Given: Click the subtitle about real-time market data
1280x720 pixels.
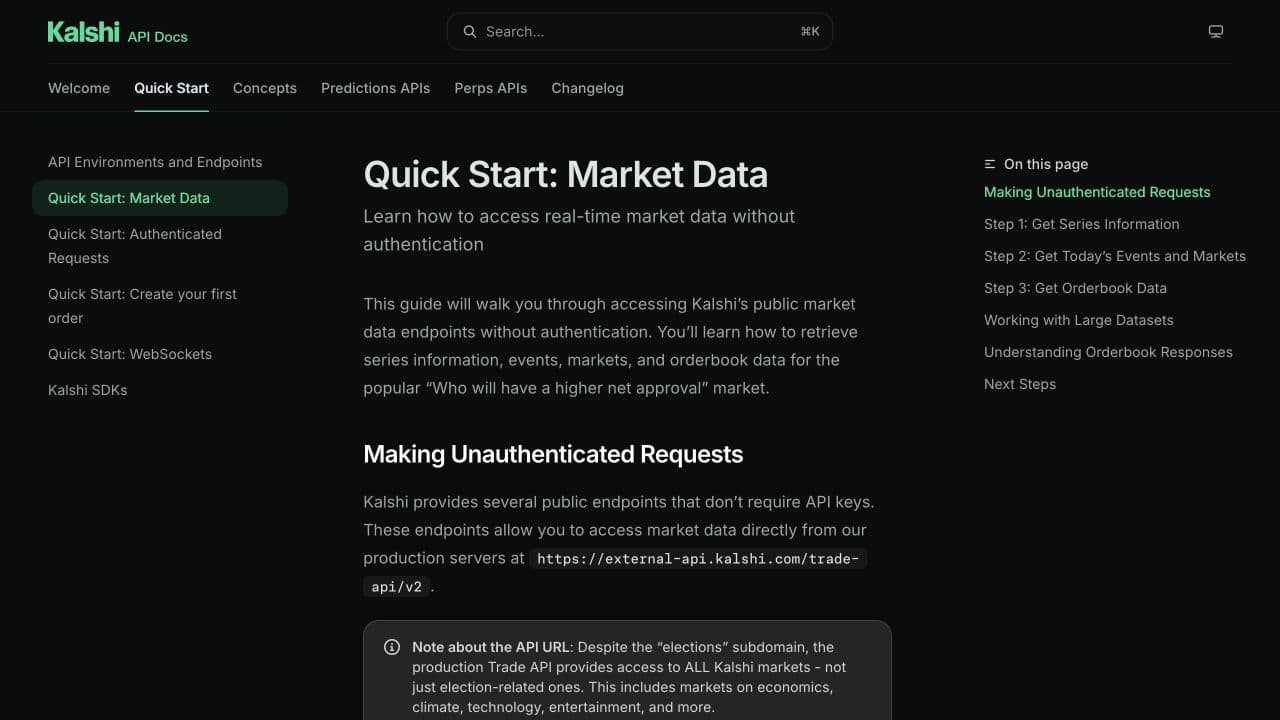Looking at the screenshot, I should click(579, 230).
